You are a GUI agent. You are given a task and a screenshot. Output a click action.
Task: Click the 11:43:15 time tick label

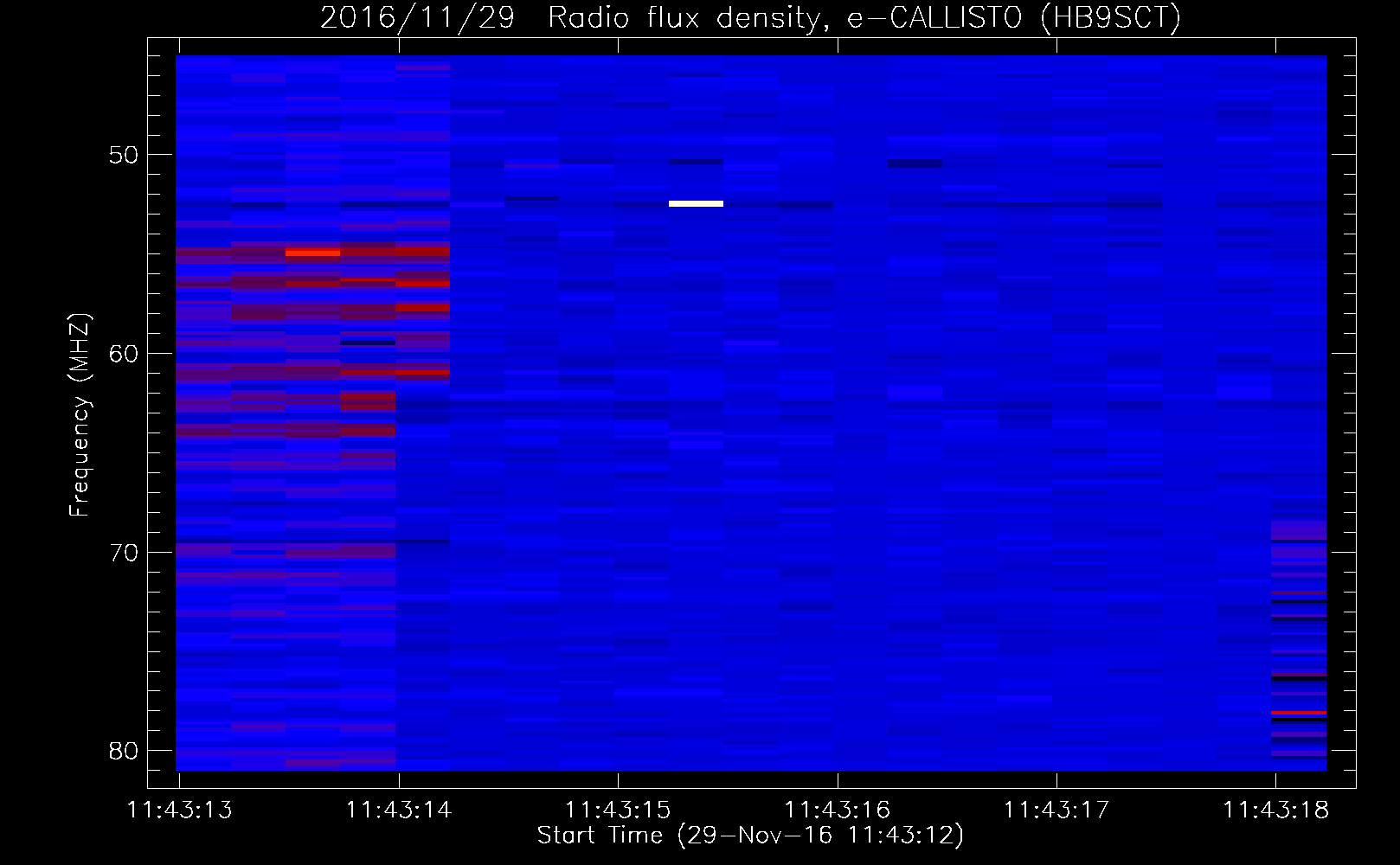618,811
